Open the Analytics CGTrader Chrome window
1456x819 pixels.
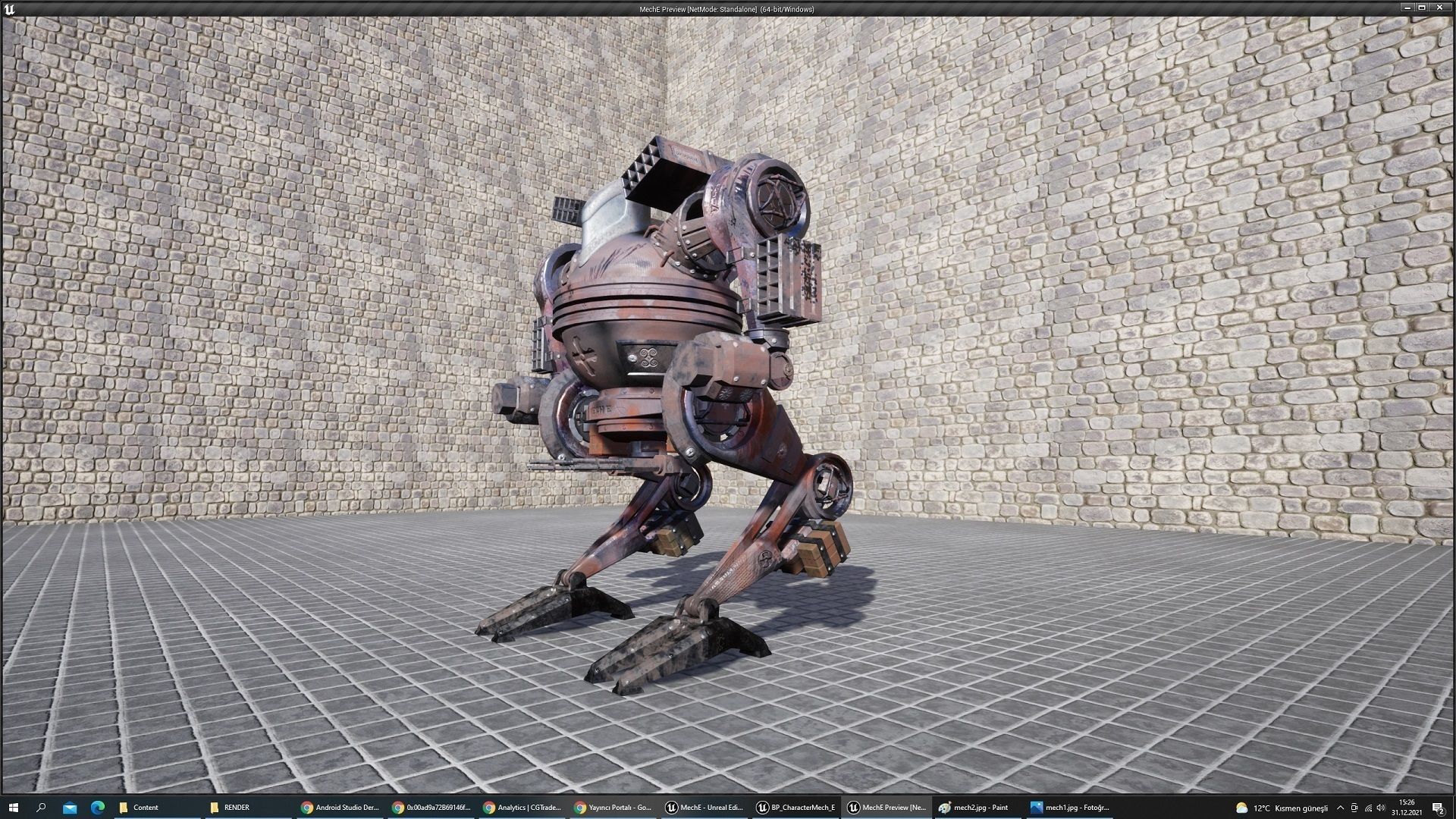pos(522,808)
